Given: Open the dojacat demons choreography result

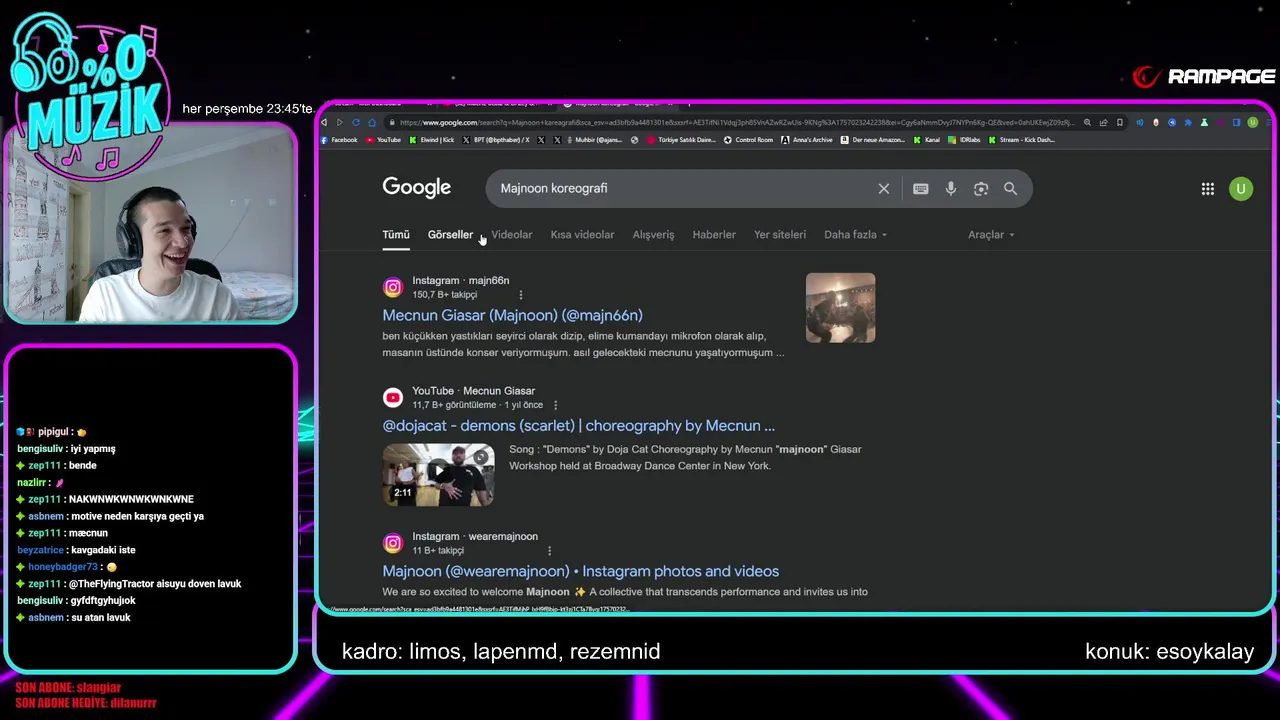Looking at the screenshot, I should click(578, 426).
